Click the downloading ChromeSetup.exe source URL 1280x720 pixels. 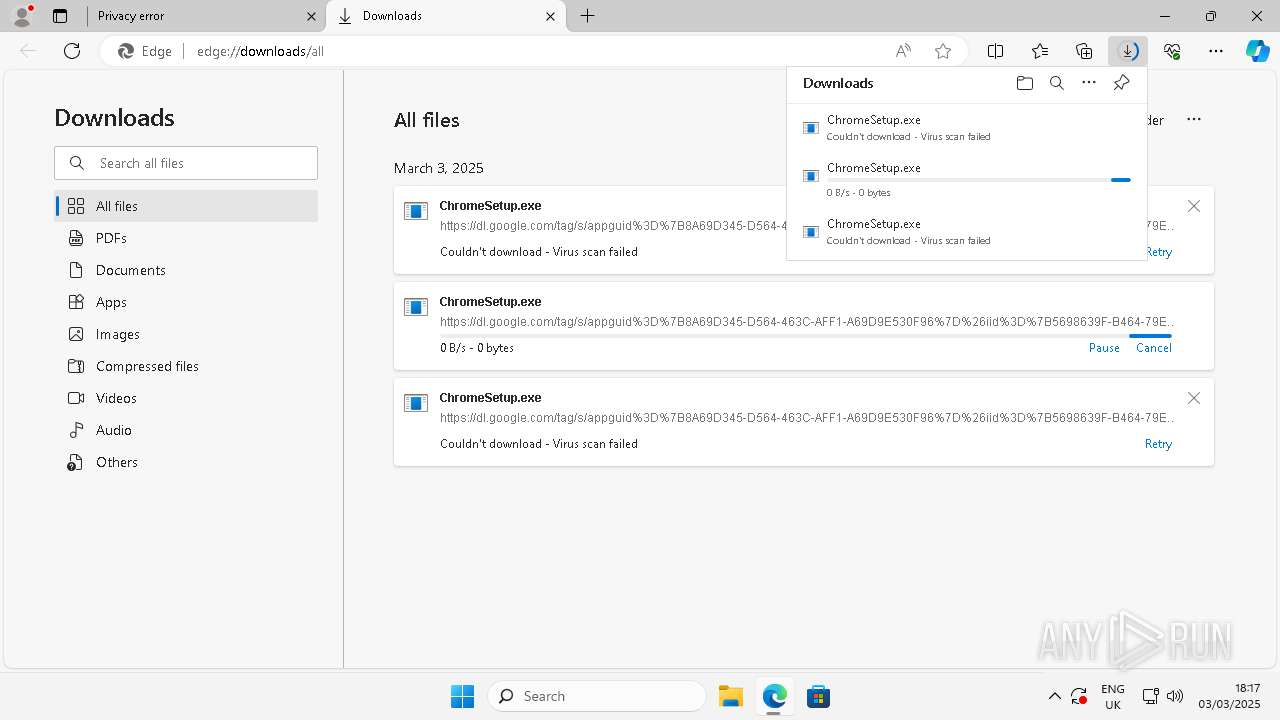click(806, 322)
